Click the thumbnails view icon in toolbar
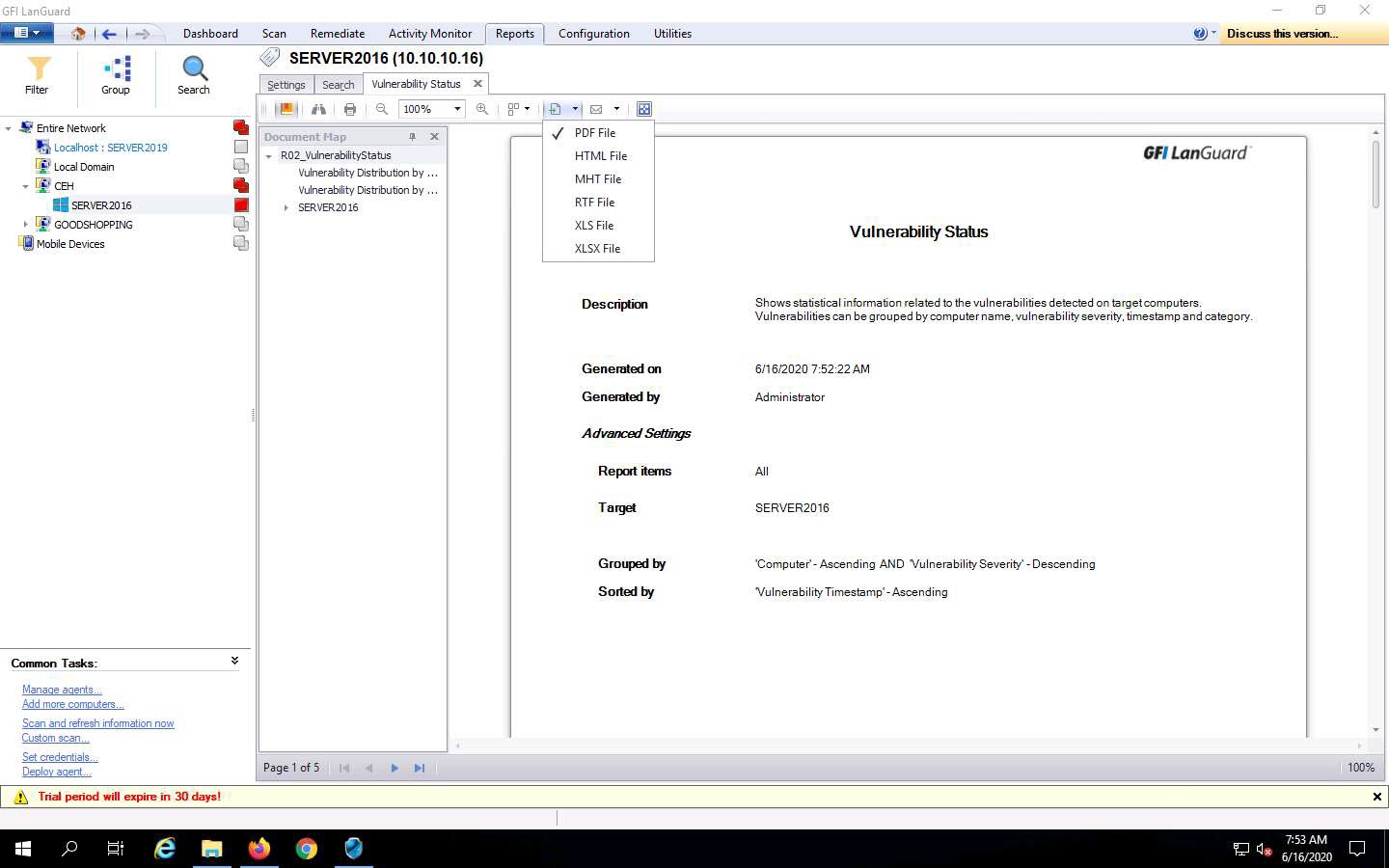 pyautogui.click(x=644, y=109)
